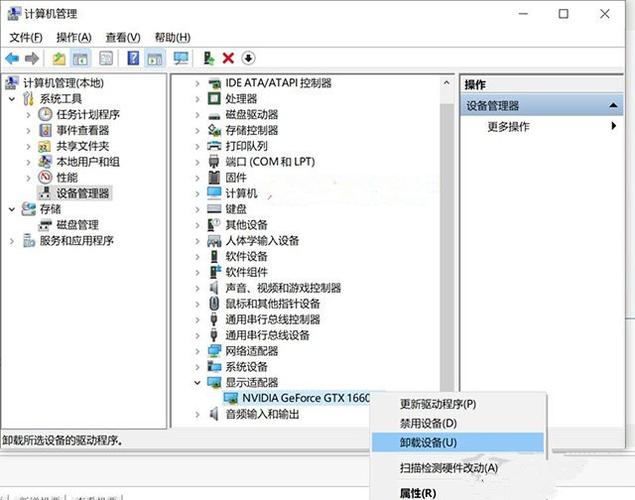Expand the 服务和应用程序 node
This screenshot has width=635, height=500.
tap(12, 241)
